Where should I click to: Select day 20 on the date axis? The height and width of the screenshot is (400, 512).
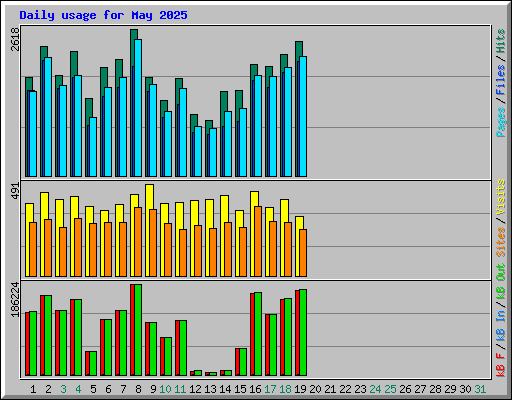tap(315, 389)
